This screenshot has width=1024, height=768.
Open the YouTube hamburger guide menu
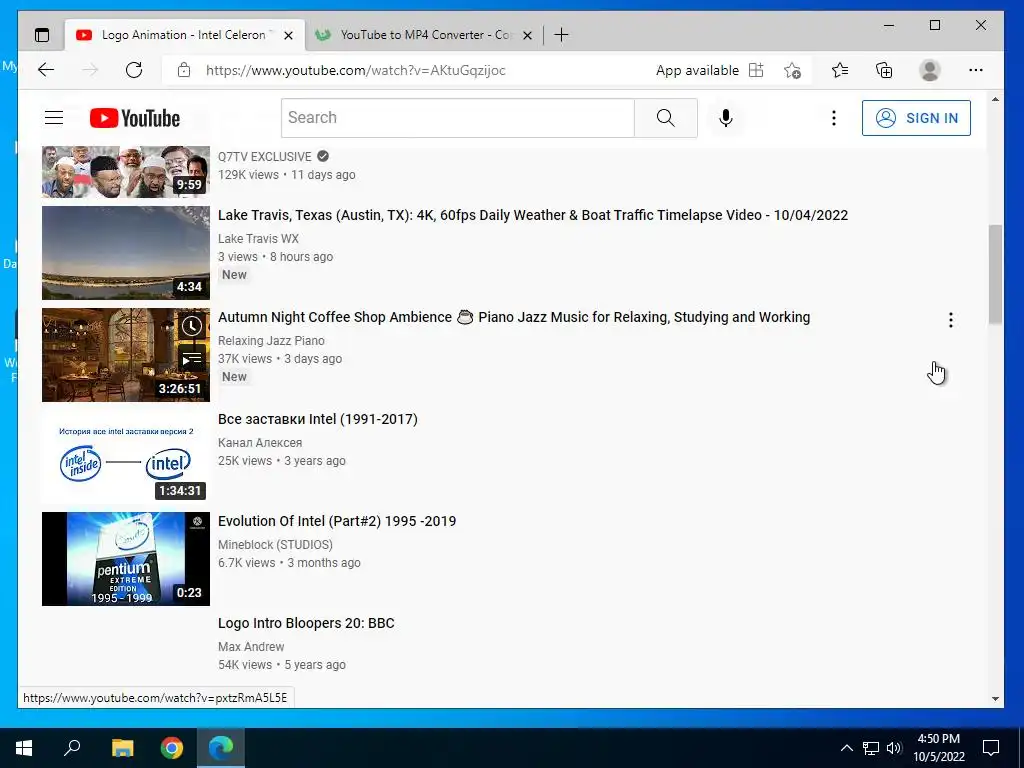(x=54, y=118)
